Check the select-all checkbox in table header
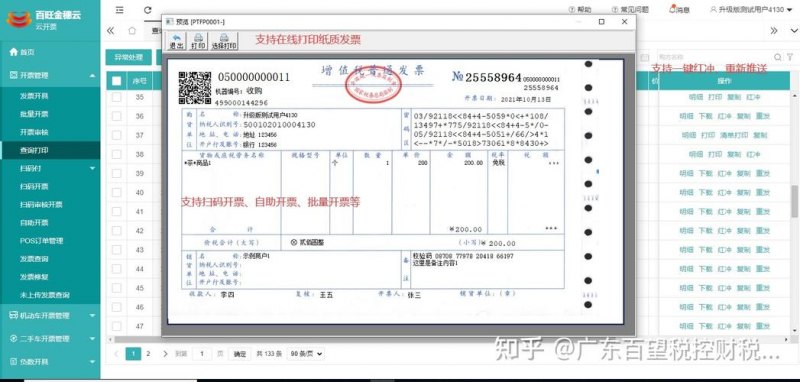The image size is (800, 382). (x=117, y=81)
